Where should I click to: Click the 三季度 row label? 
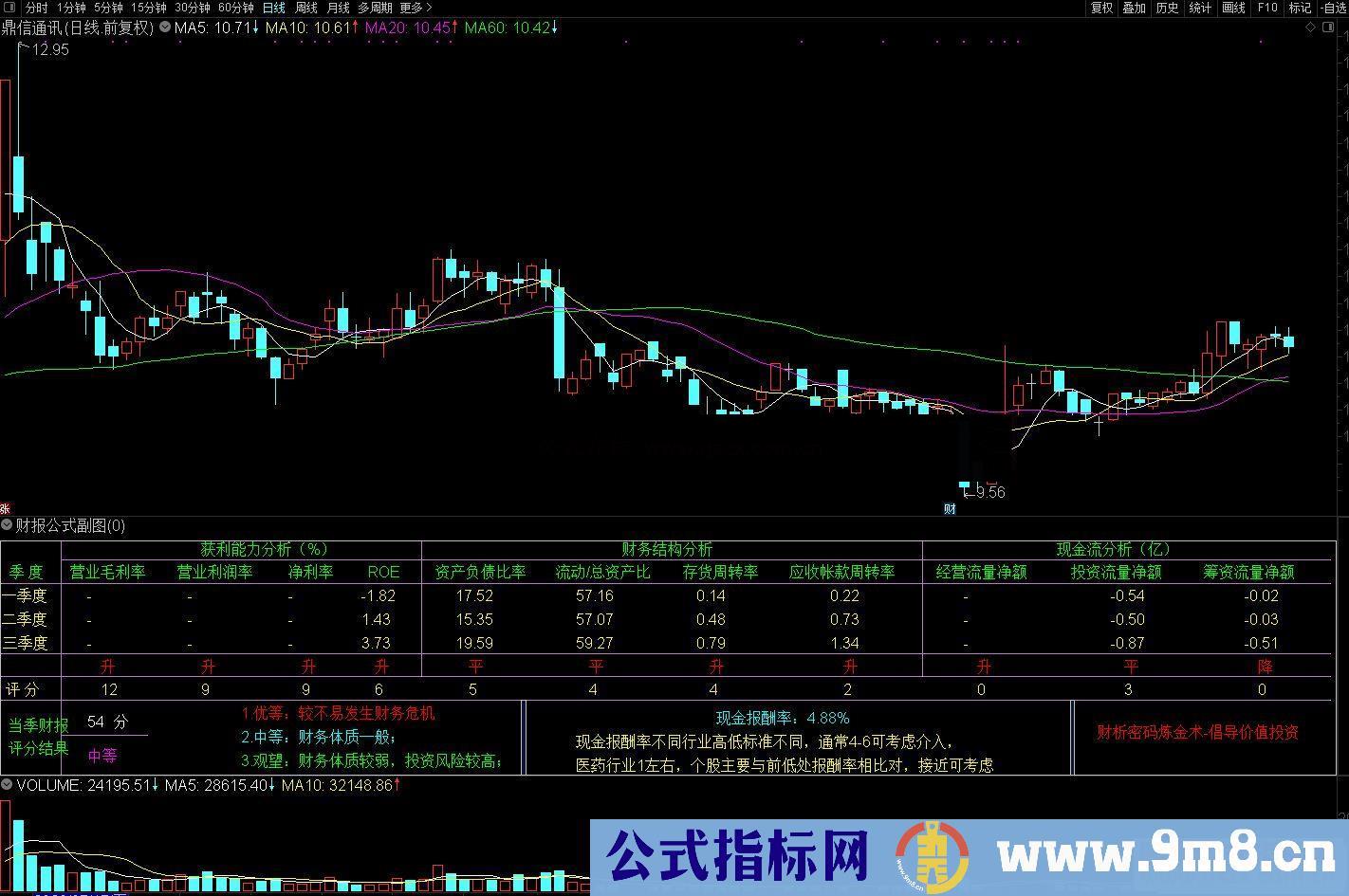(x=26, y=643)
